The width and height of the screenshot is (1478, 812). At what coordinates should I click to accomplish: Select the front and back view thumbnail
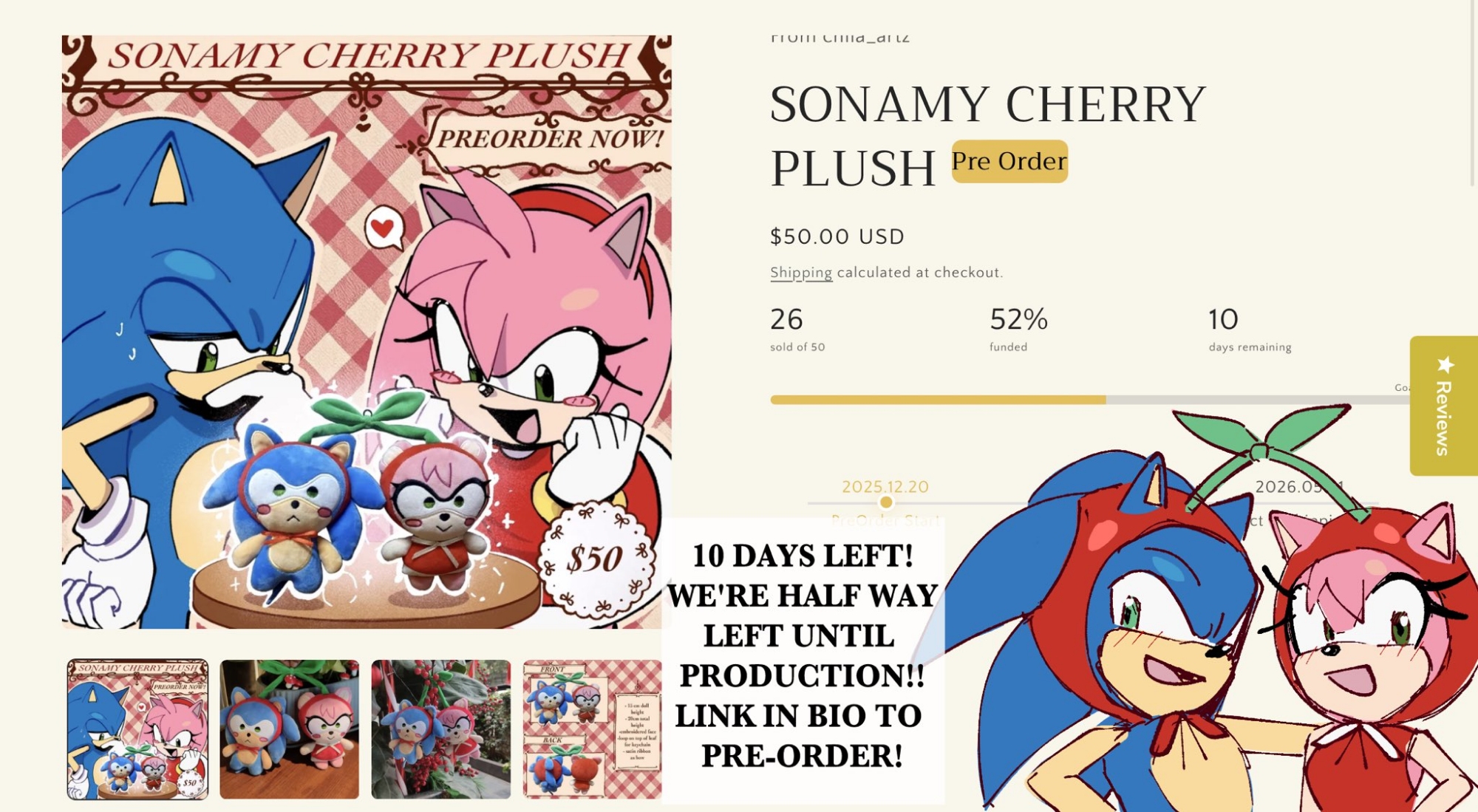[x=592, y=729]
